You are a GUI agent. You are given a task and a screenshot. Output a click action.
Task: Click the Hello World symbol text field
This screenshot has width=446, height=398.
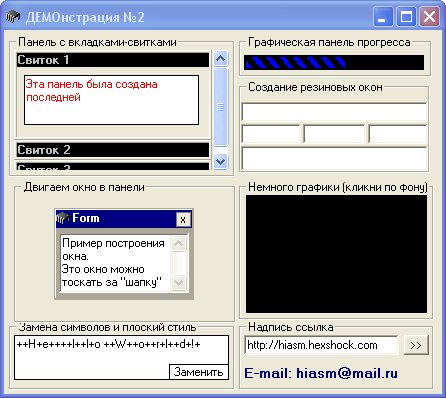tap(121, 357)
